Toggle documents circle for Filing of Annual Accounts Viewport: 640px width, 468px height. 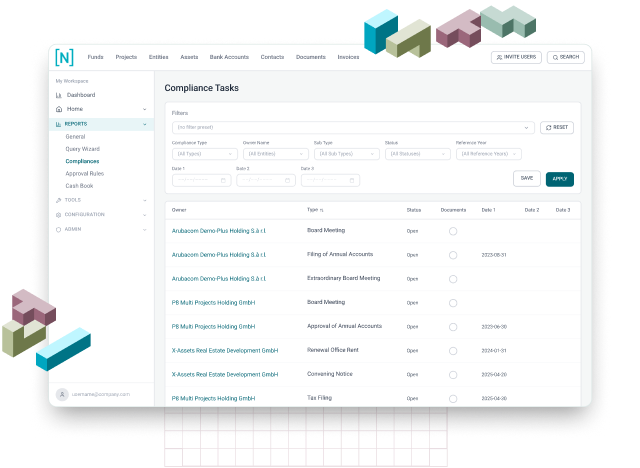click(453, 255)
